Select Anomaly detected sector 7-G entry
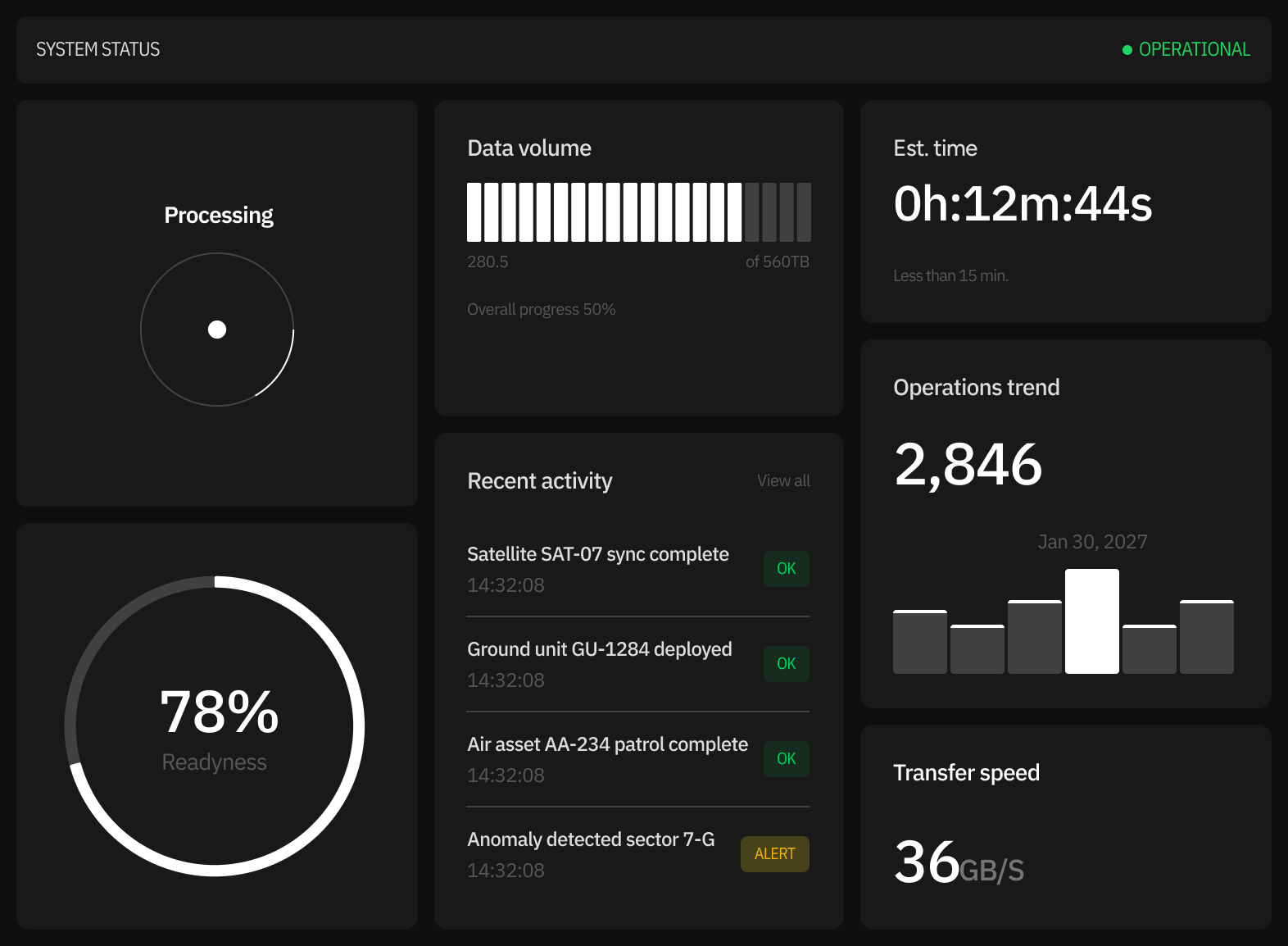1288x946 pixels. [638, 854]
